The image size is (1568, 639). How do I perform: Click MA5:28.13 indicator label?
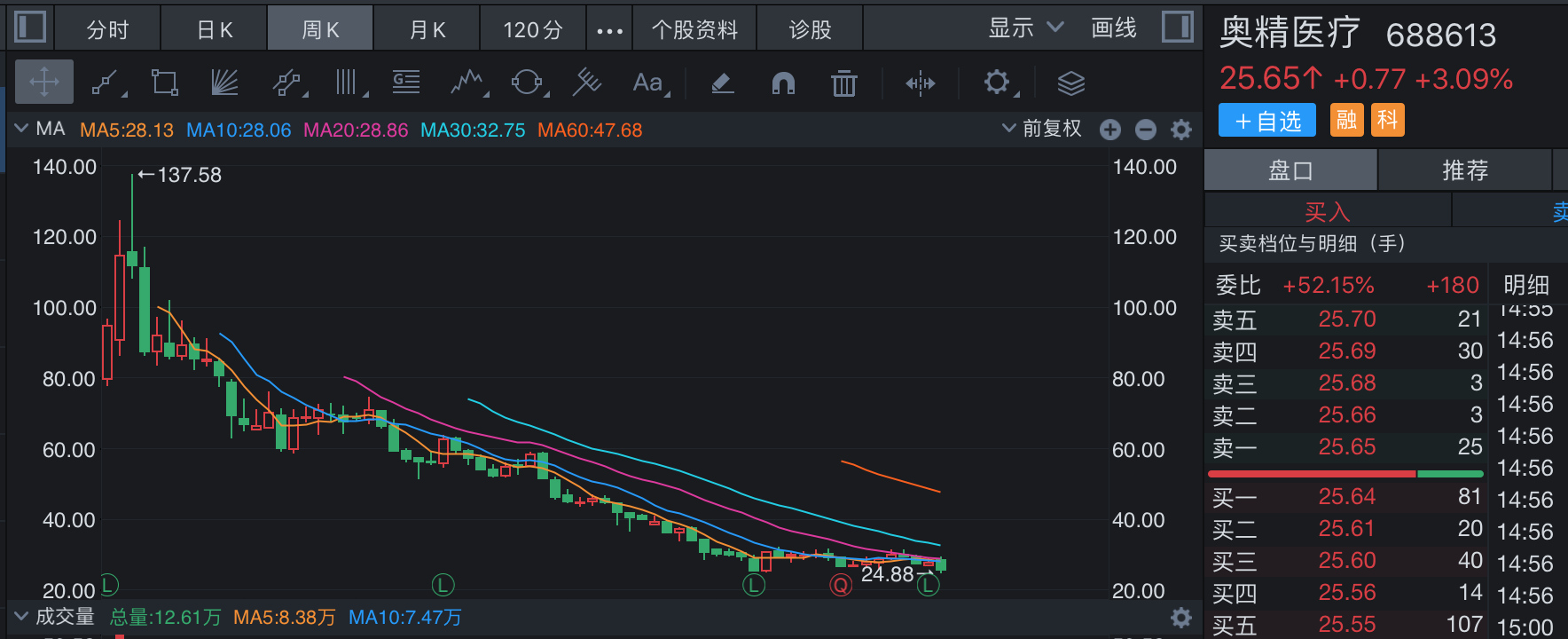click(x=127, y=130)
